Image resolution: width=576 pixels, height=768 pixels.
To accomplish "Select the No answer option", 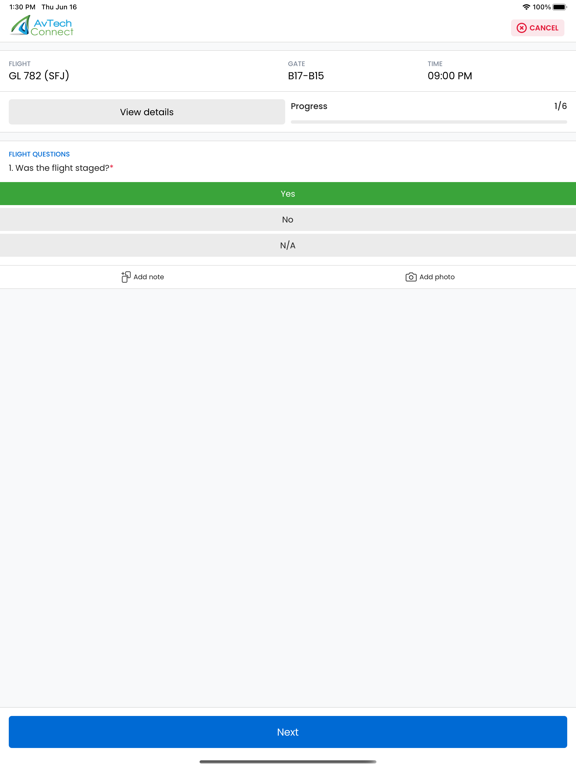I will click(288, 219).
